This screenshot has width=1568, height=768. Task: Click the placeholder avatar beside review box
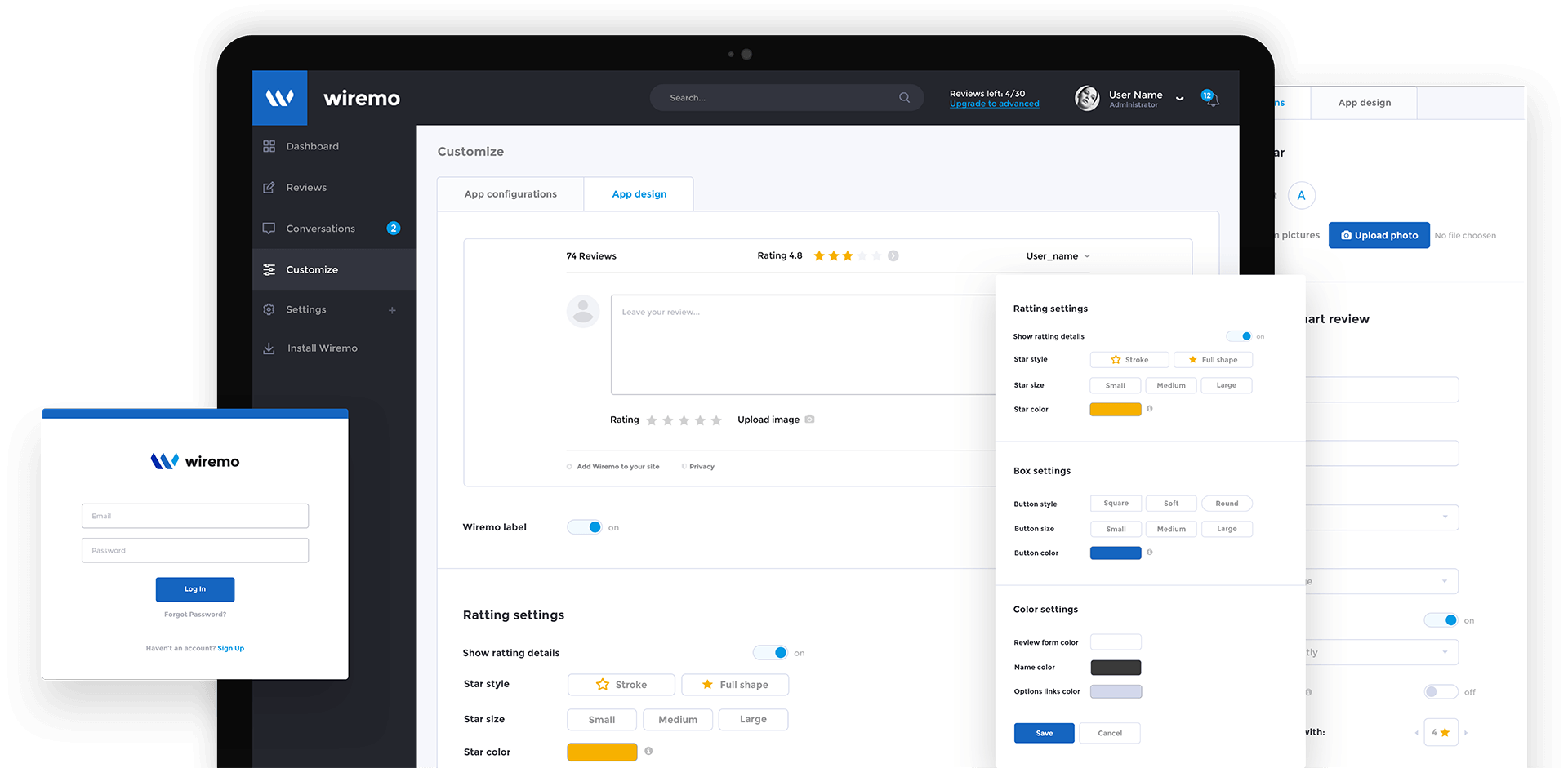(583, 311)
